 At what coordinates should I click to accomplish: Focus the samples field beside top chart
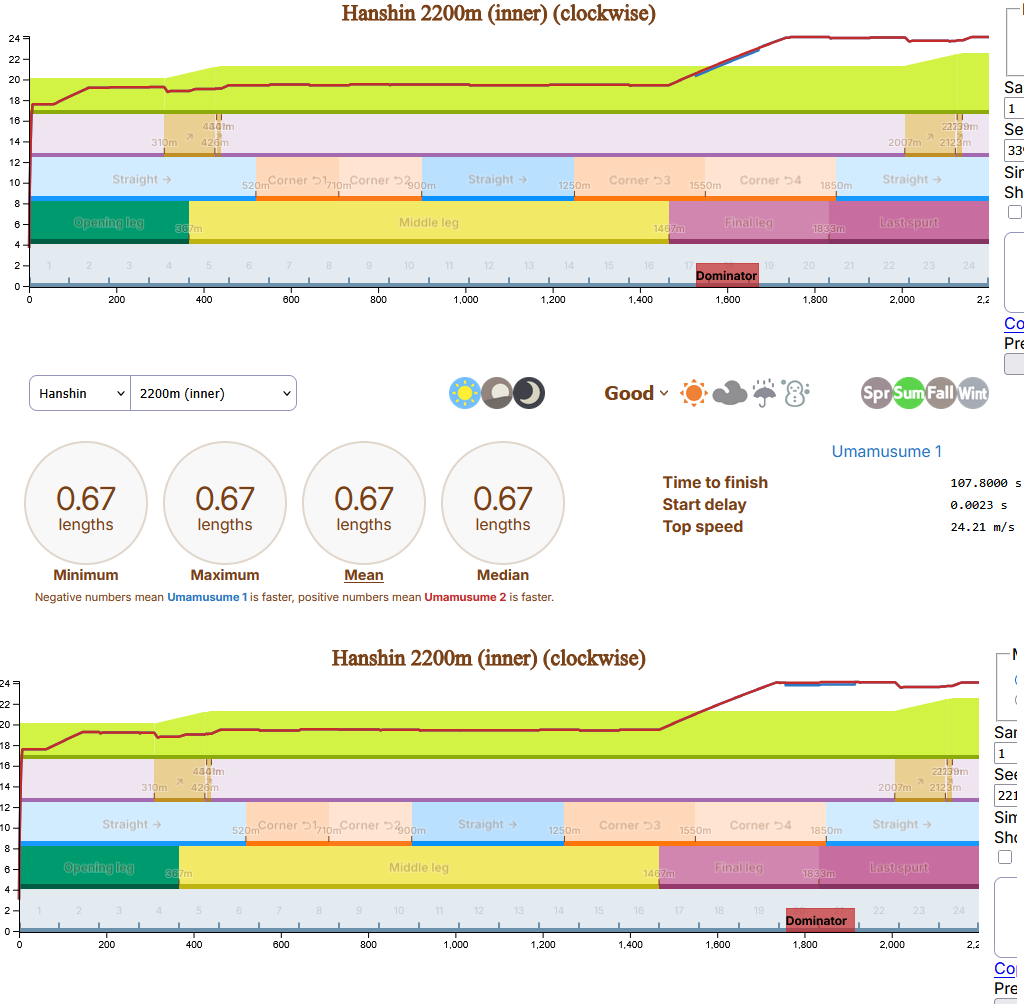pos(1014,108)
